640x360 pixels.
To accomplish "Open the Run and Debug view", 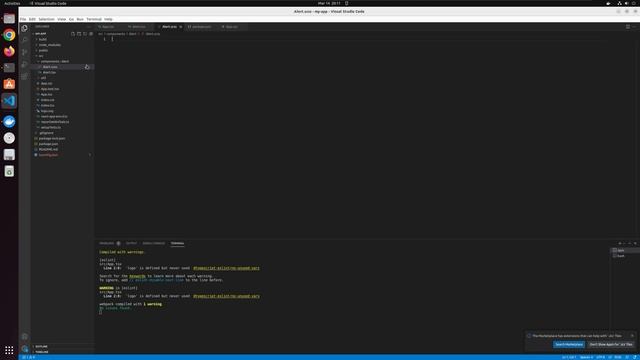I will 24,64.
